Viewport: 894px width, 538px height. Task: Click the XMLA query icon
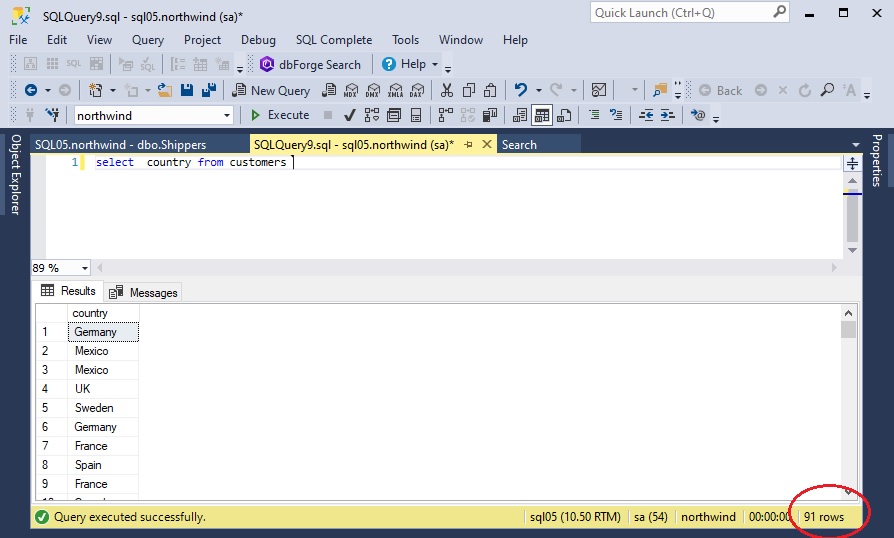coord(395,90)
